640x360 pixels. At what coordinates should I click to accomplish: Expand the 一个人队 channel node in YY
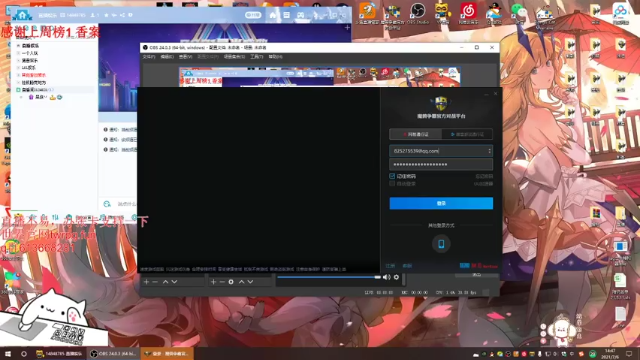[x=18, y=53]
